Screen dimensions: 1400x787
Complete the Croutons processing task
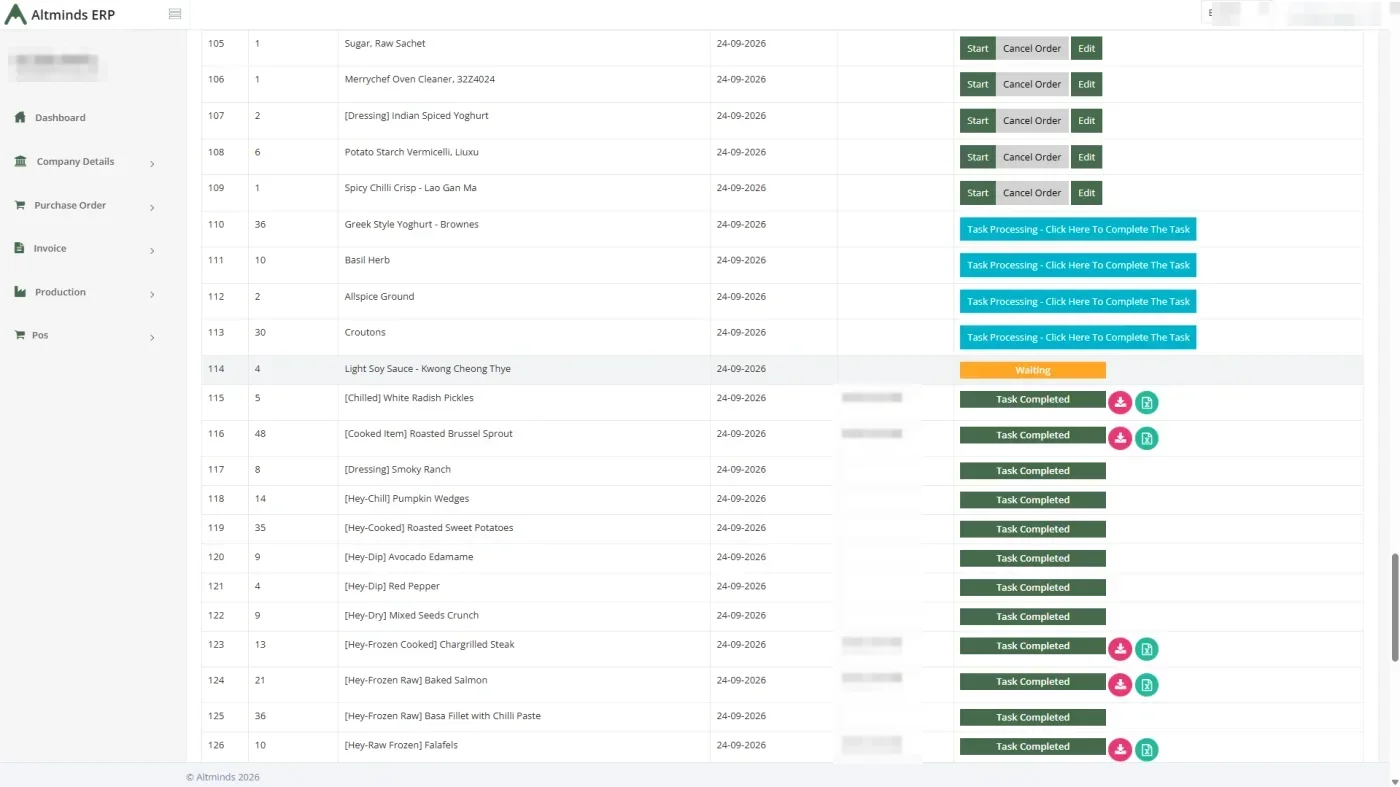[1078, 337]
